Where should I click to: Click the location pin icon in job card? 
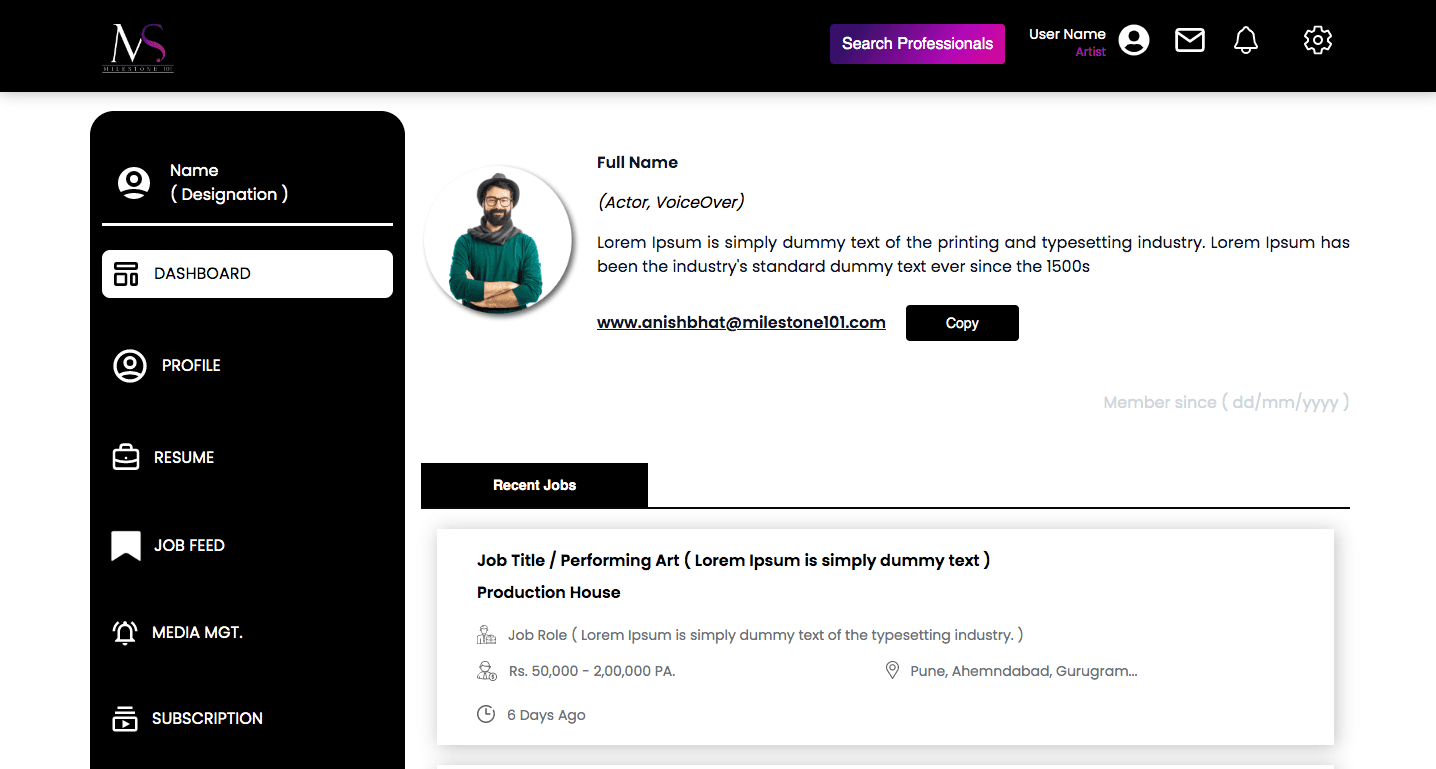[x=892, y=670]
